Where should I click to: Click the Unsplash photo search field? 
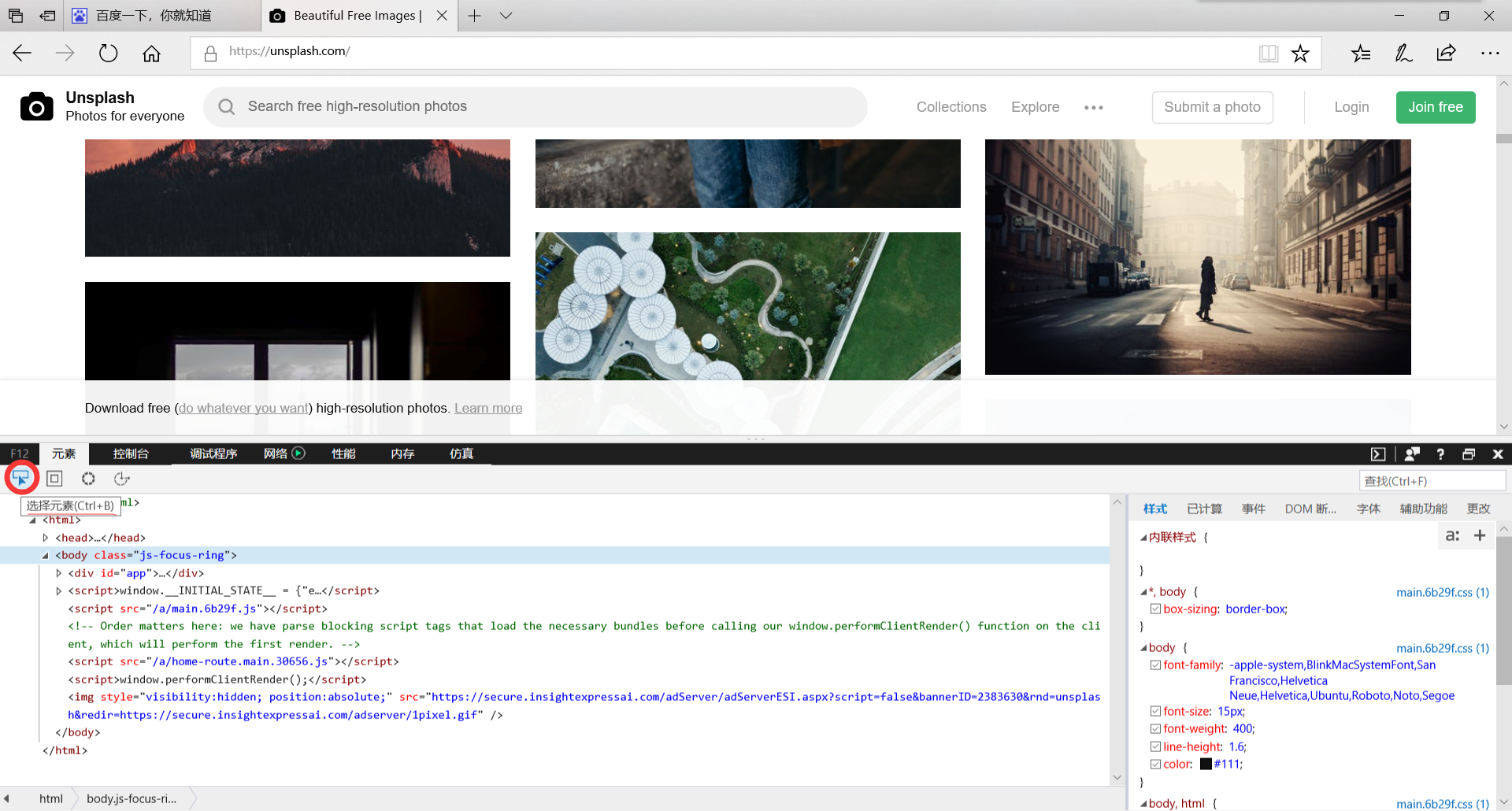(535, 106)
